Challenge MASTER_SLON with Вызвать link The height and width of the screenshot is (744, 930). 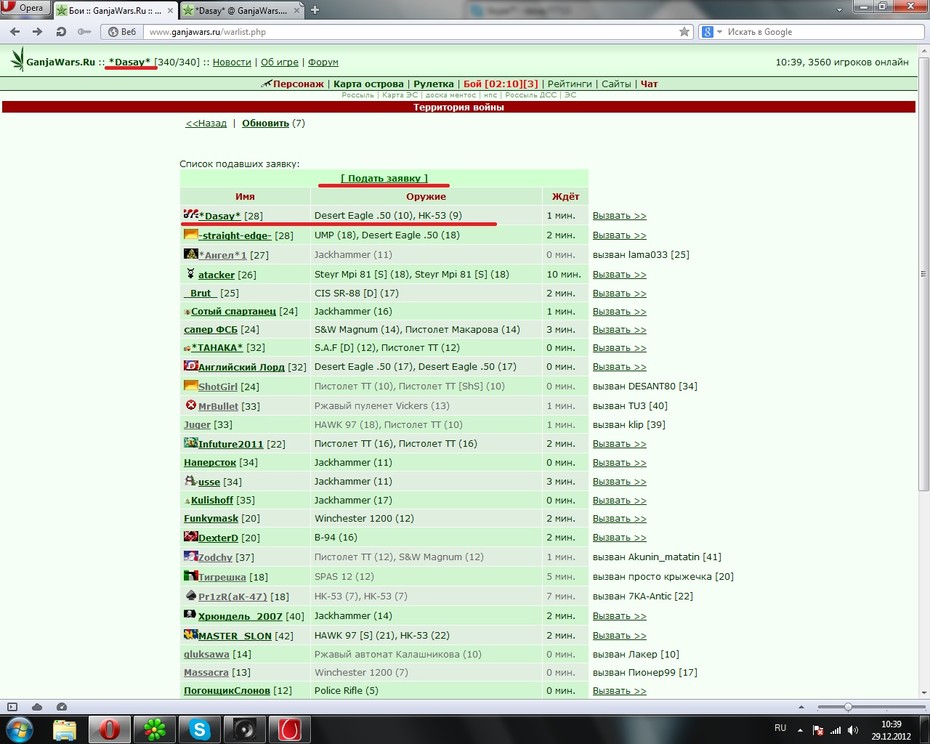point(619,635)
